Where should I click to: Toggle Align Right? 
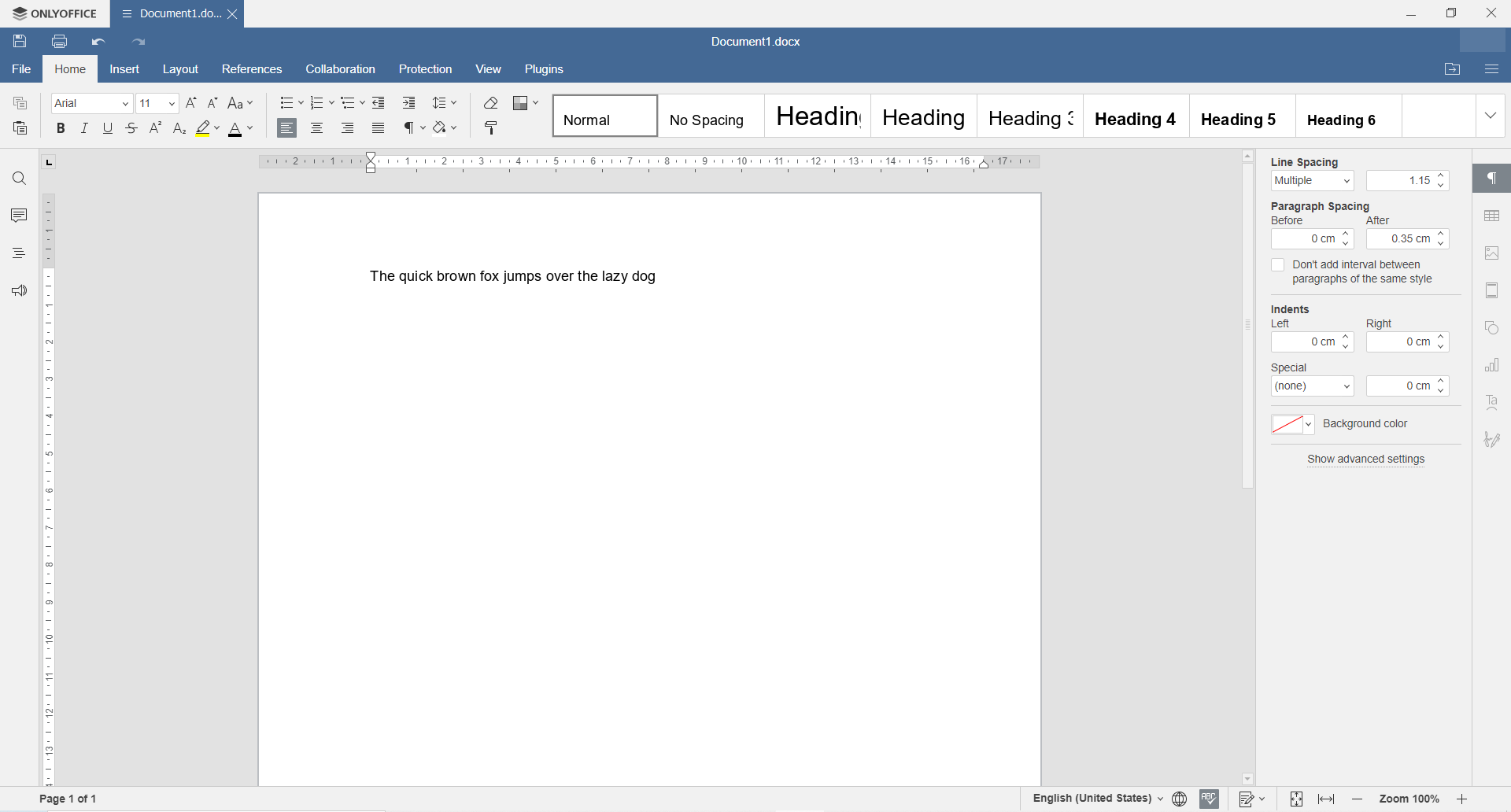tap(348, 128)
